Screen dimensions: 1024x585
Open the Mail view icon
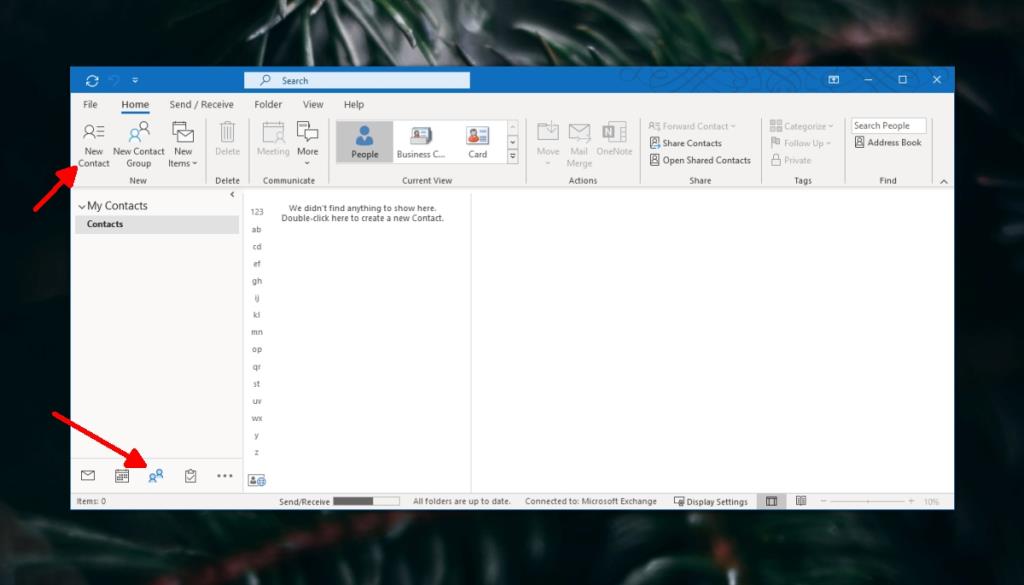(x=88, y=475)
